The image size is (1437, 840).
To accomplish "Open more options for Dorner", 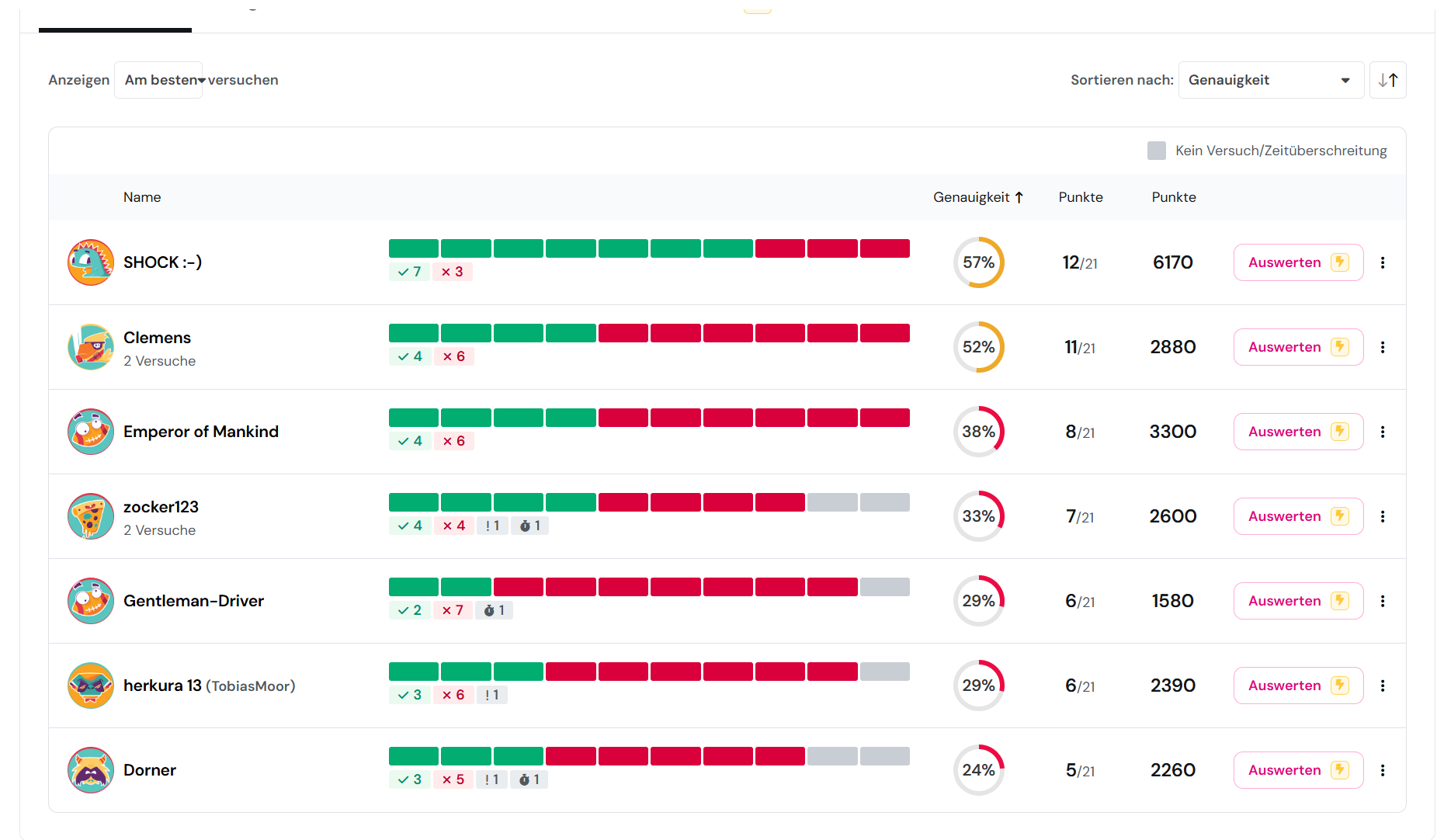I will [1382, 770].
